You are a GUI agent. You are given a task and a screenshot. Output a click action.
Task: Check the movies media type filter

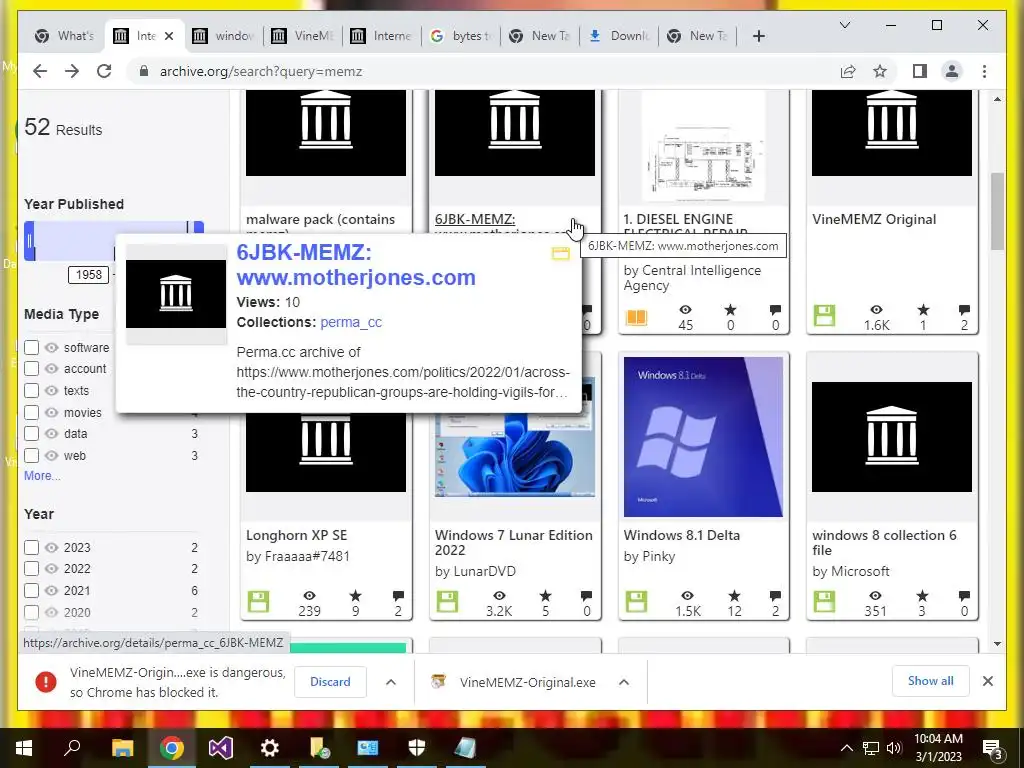[31, 413]
